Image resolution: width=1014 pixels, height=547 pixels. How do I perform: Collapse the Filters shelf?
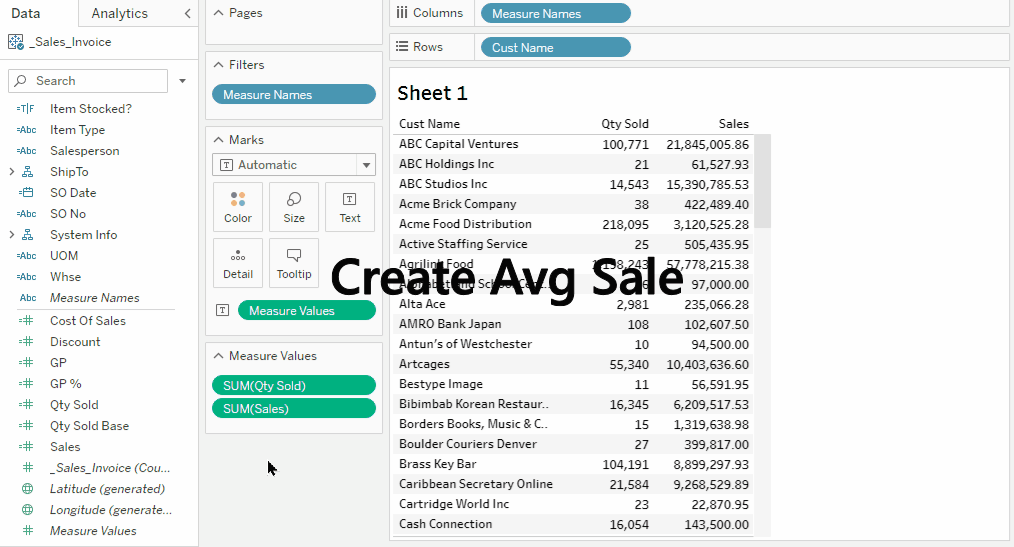pos(217,65)
